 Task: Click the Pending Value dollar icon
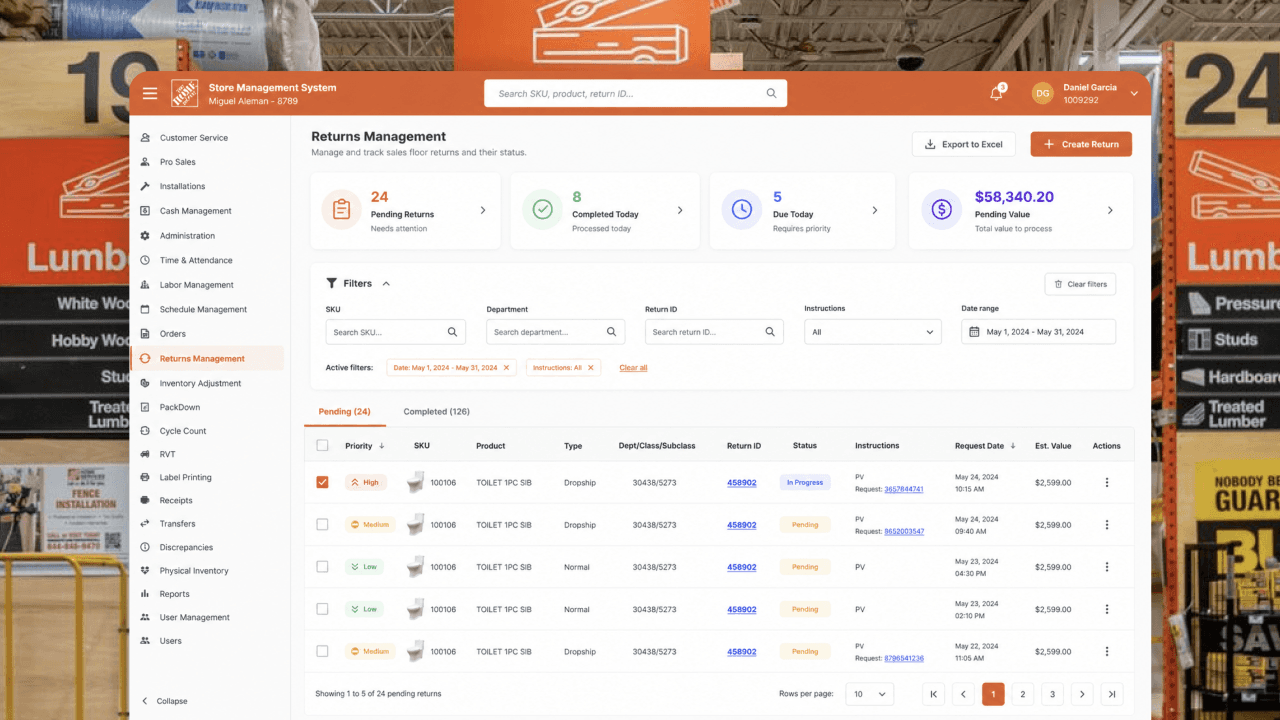pyautogui.click(x=941, y=210)
